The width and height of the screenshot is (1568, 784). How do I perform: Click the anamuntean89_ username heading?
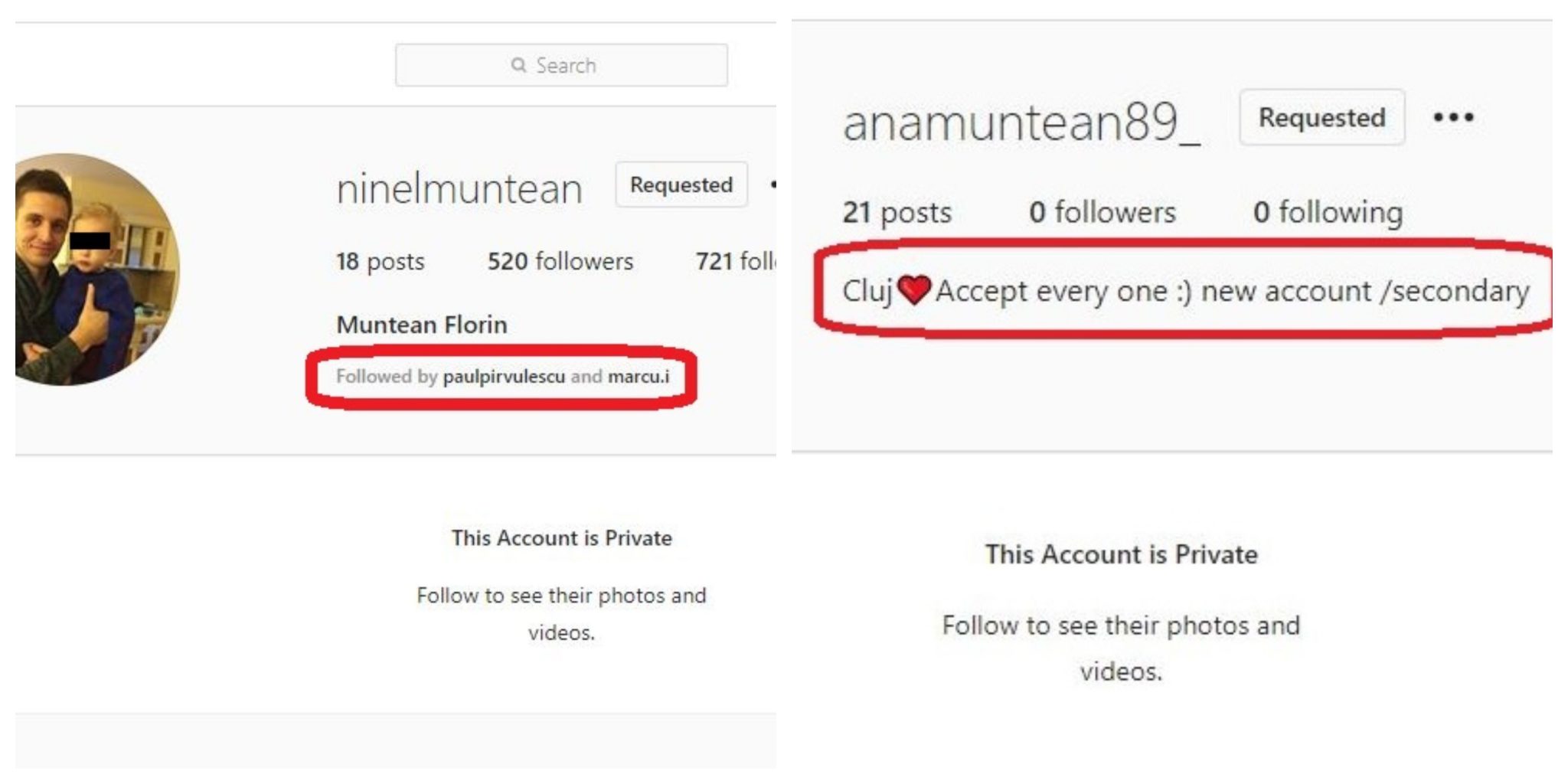(x=1021, y=122)
